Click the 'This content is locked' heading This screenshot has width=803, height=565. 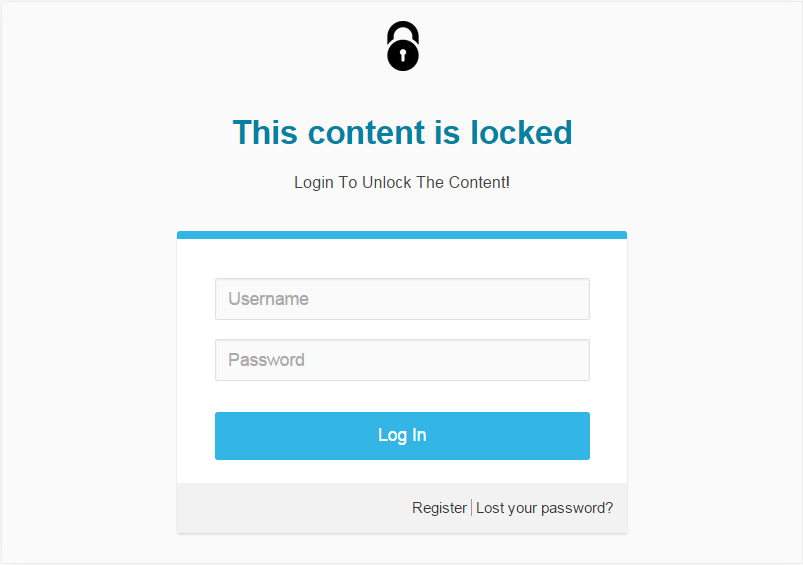pos(403,133)
